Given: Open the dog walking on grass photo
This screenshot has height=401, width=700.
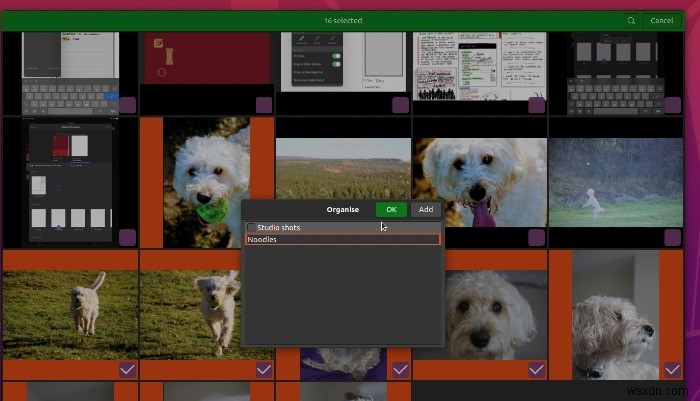Looking at the screenshot, I should point(71,315).
